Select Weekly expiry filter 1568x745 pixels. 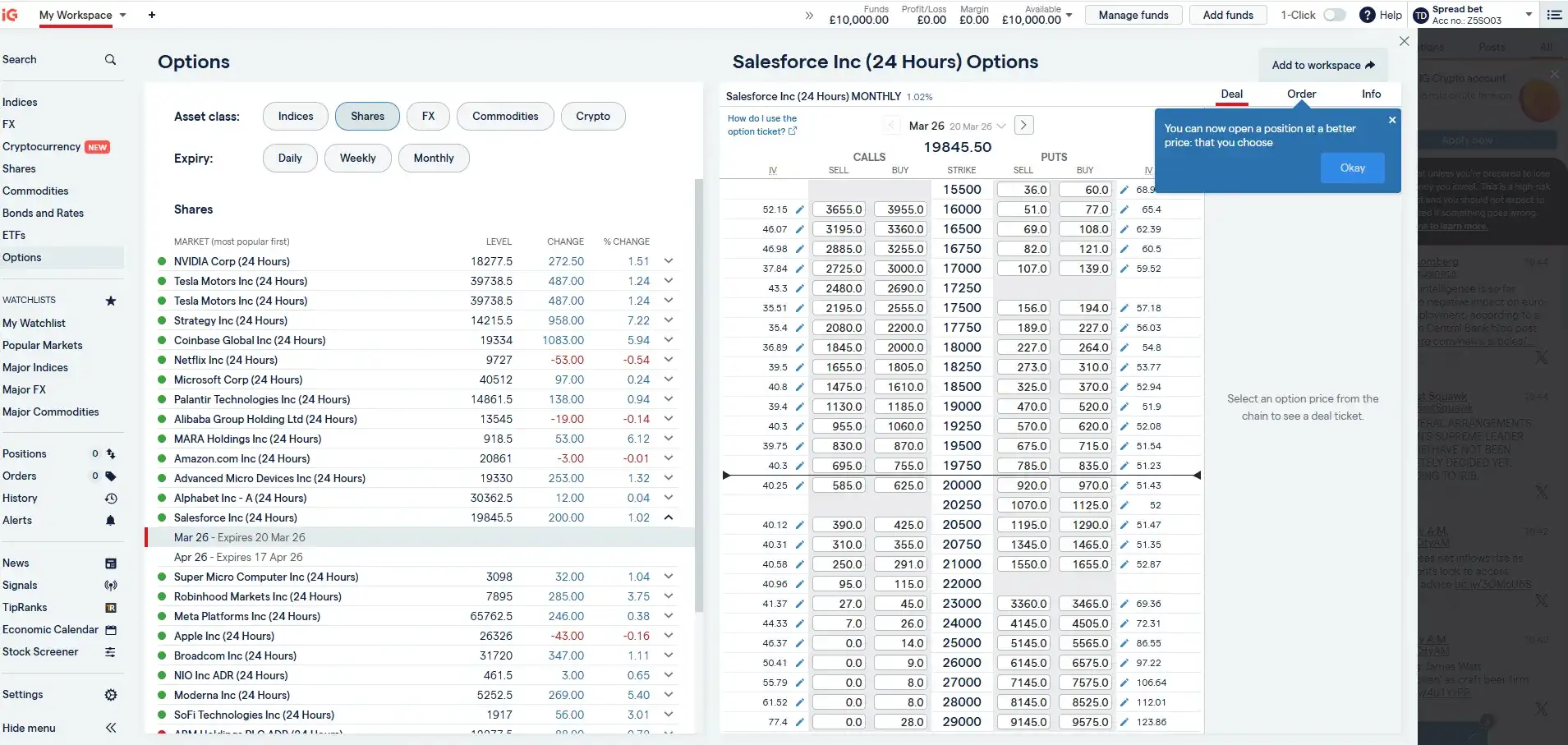point(358,159)
